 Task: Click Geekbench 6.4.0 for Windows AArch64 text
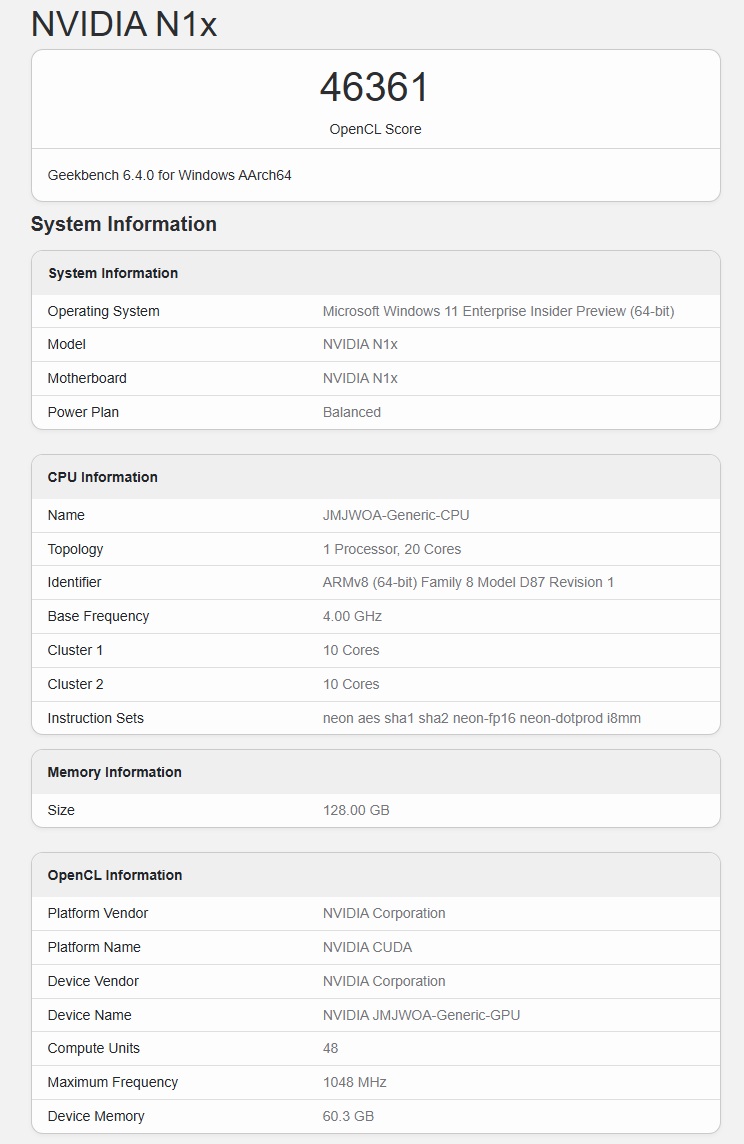coord(169,175)
